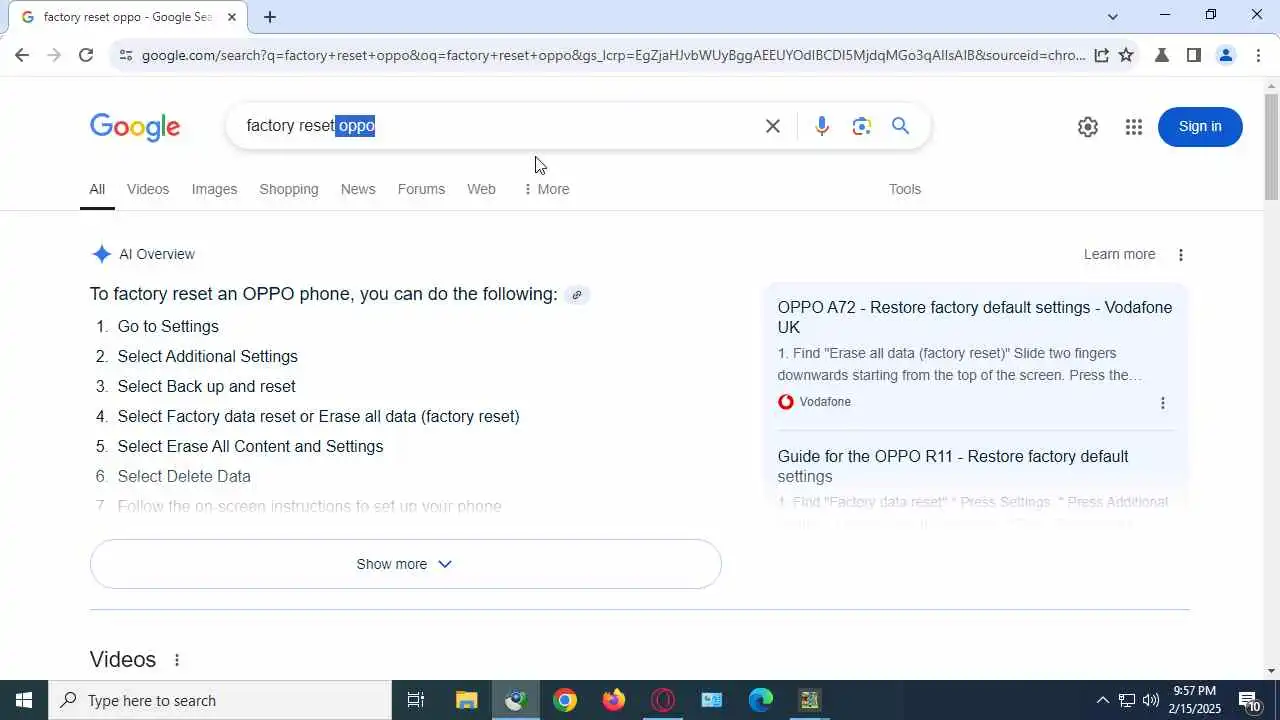The width and height of the screenshot is (1280, 720).
Task: Open AI Overview three-dot options
Action: [x=1181, y=255]
